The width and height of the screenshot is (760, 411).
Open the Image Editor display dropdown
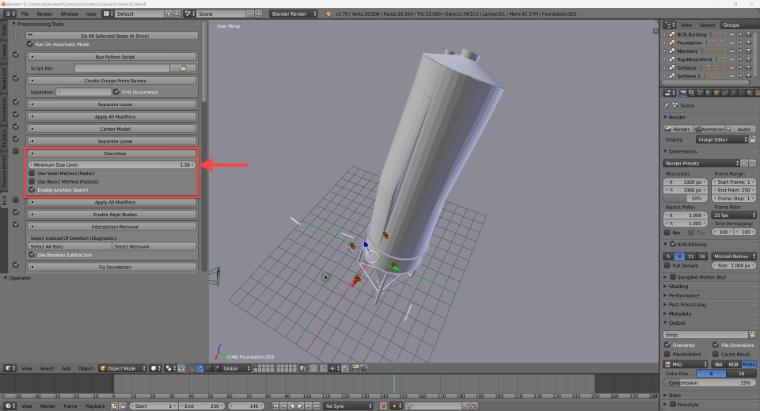(x=722, y=140)
